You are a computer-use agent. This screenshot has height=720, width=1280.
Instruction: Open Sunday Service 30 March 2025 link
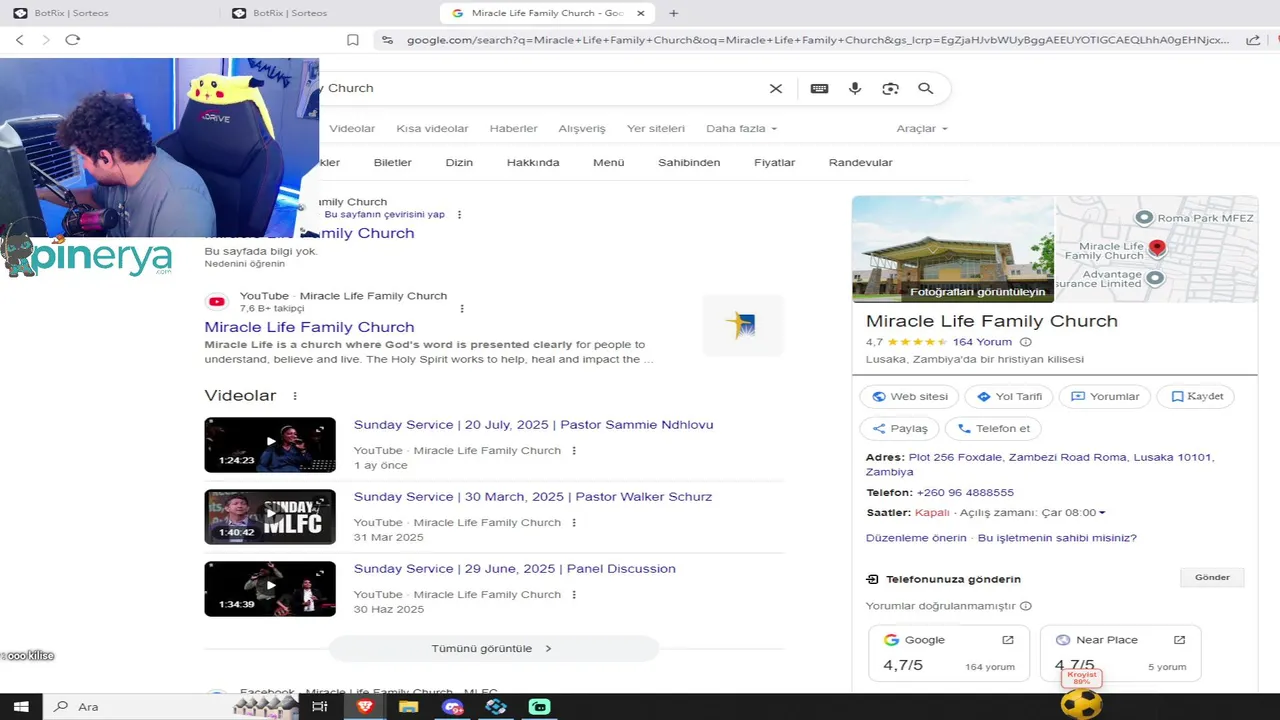tap(533, 497)
